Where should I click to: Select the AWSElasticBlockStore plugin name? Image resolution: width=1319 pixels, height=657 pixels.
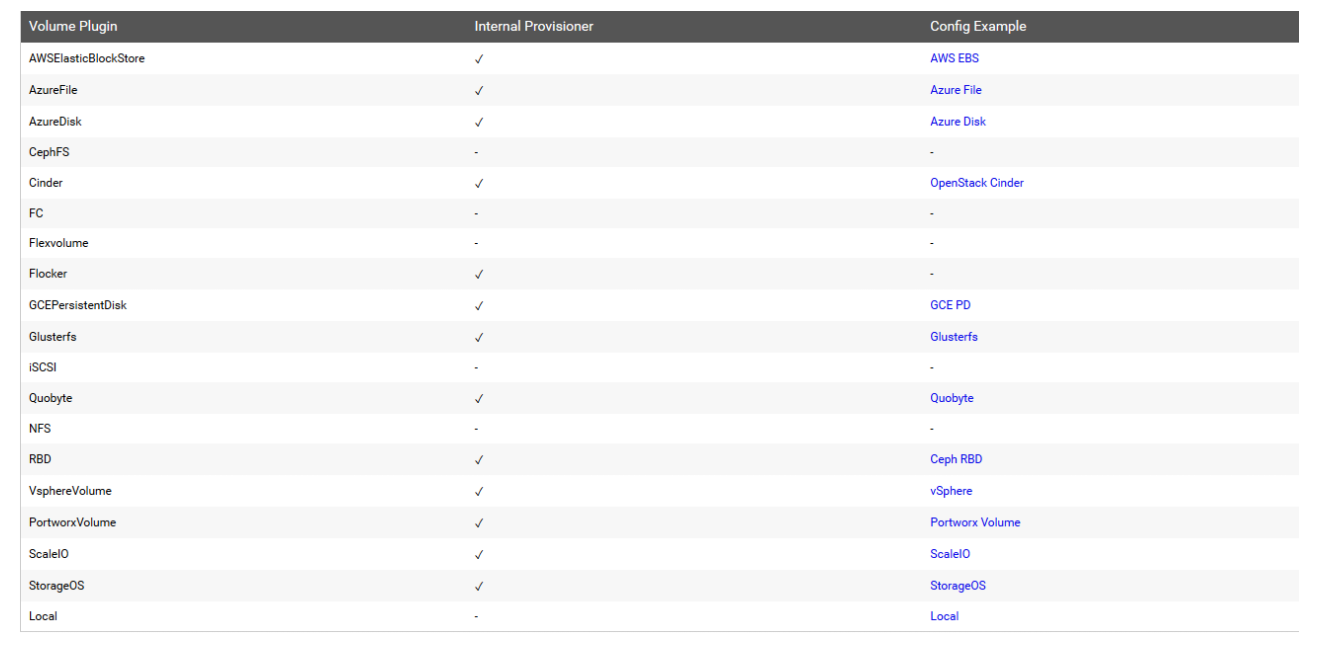click(87, 58)
